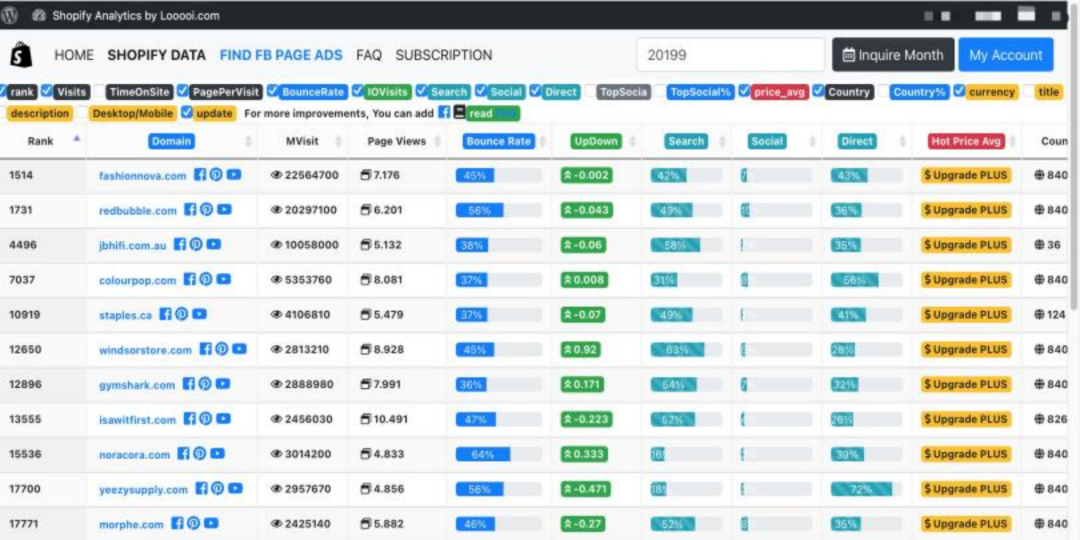Click the WordPress logo icon
This screenshot has height=540, width=1080.
(9, 14)
